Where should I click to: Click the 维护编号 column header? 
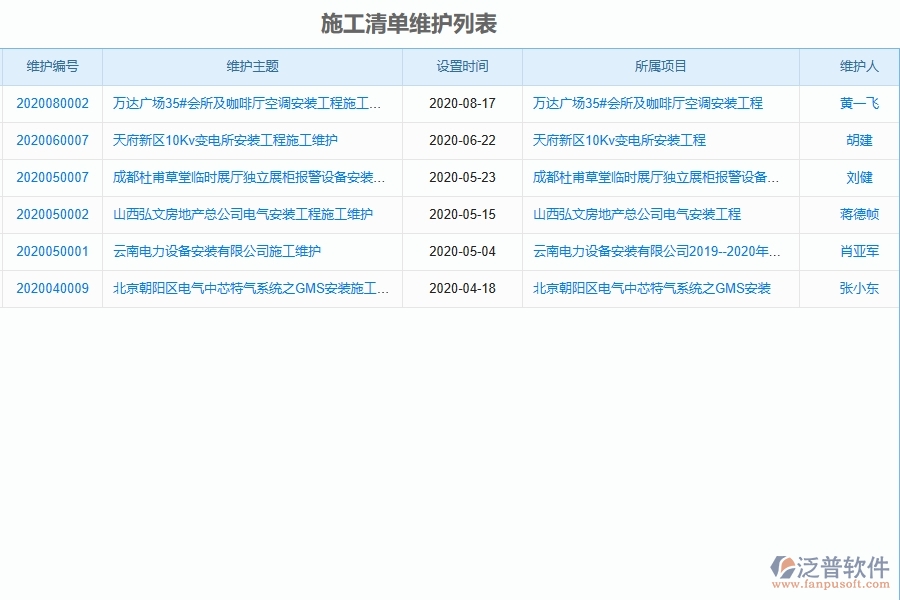tap(50, 66)
